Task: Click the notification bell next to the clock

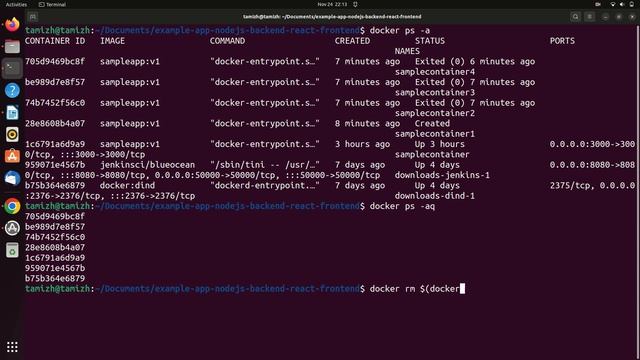Action: [355, 4]
